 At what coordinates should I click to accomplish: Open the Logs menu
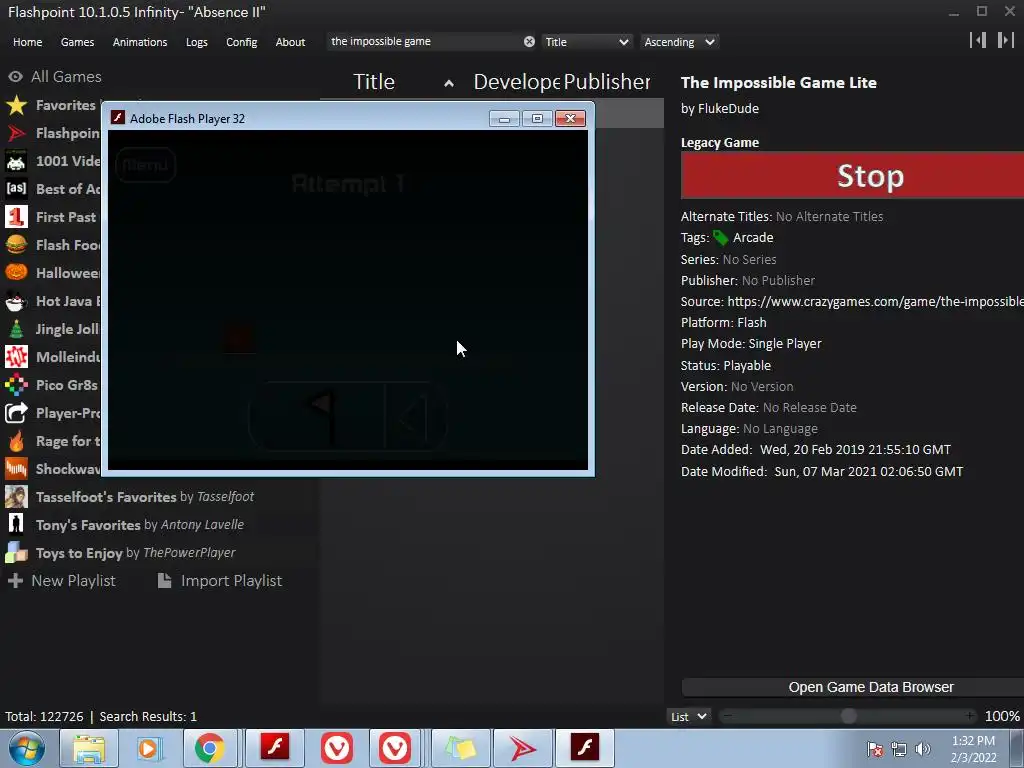pyautogui.click(x=197, y=42)
